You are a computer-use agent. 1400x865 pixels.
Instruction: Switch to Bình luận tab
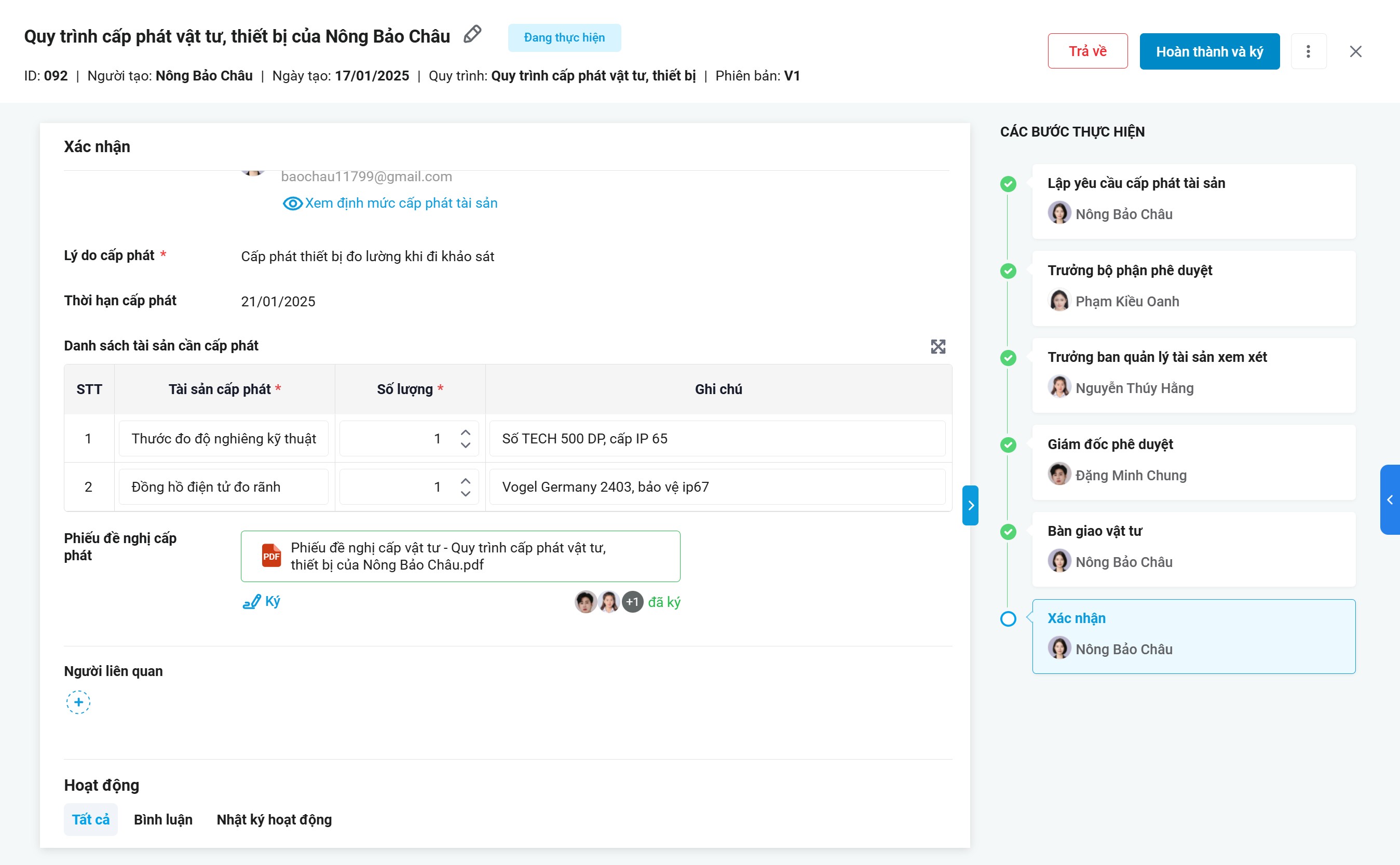tap(163, 819)
